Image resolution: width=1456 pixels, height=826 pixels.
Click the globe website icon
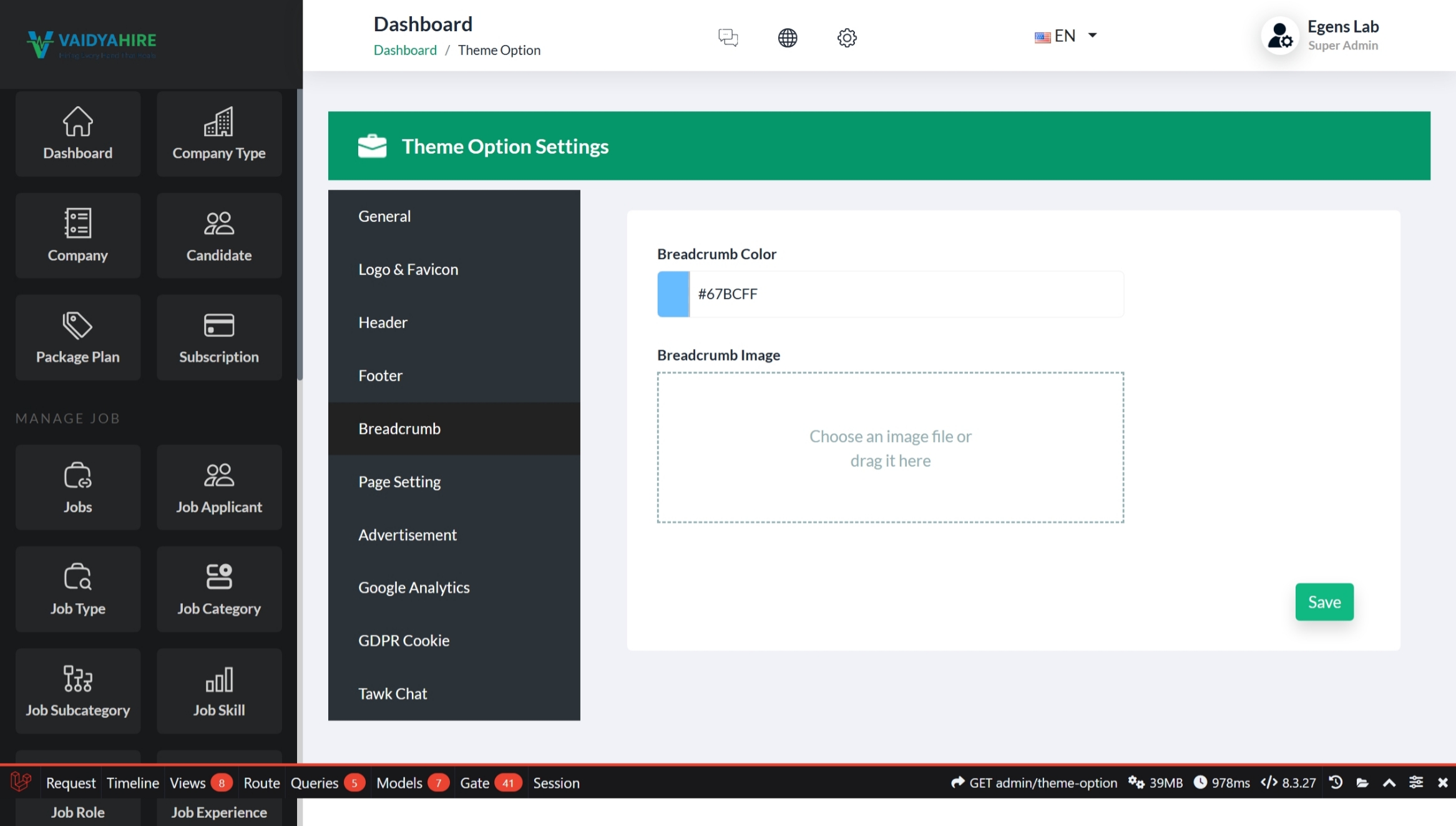coord(788,37)
